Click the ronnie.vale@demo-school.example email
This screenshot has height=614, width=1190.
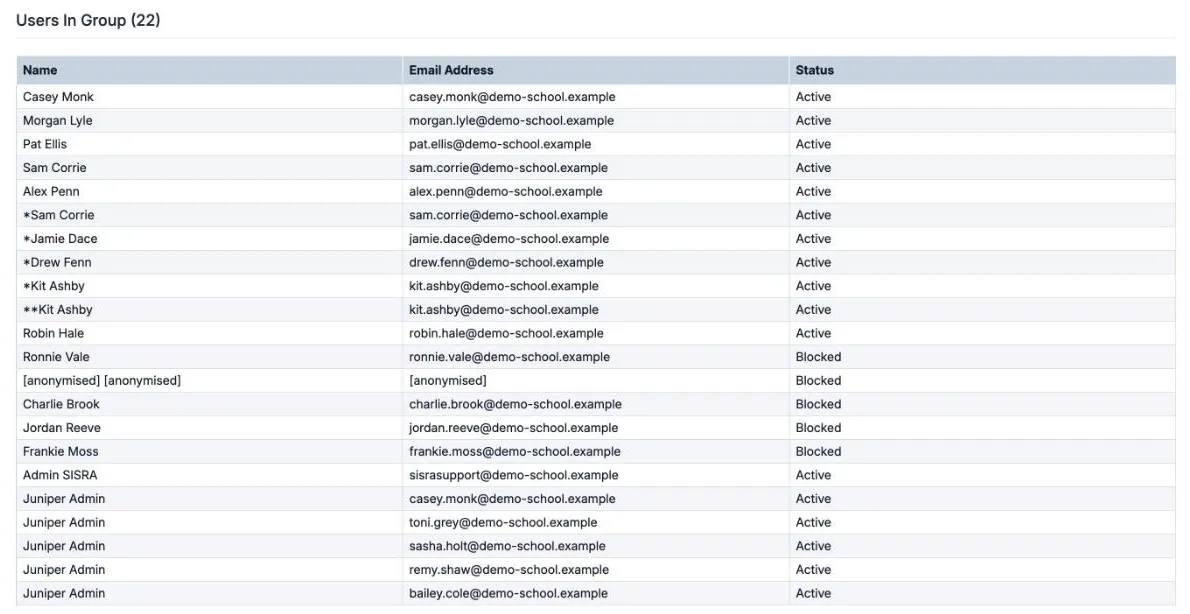(509, 357)
